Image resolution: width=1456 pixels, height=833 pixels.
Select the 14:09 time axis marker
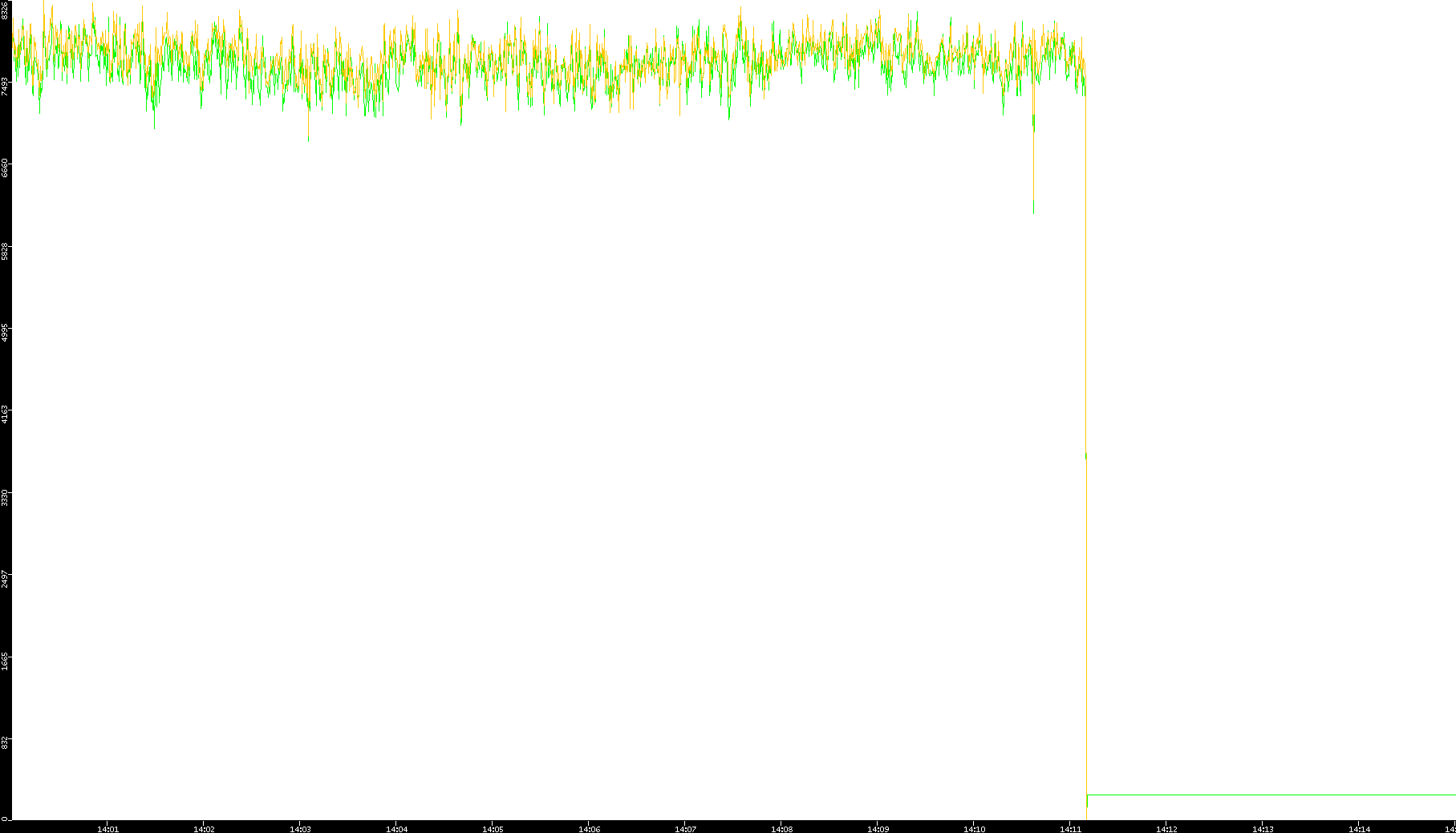(878, 828)
